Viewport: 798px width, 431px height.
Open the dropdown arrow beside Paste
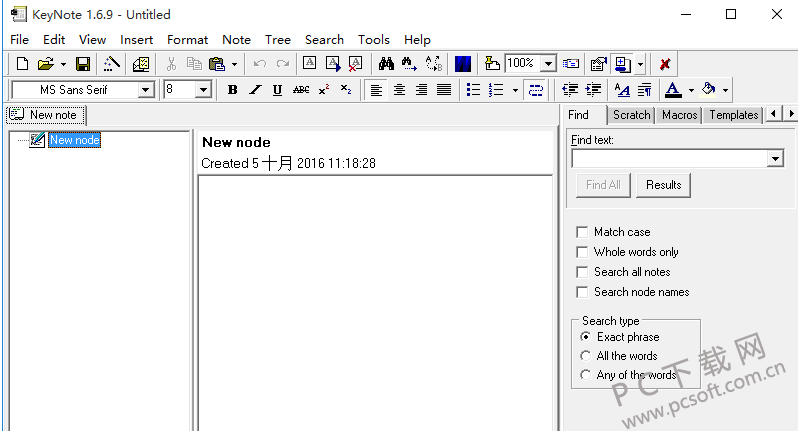pos(234,64)
